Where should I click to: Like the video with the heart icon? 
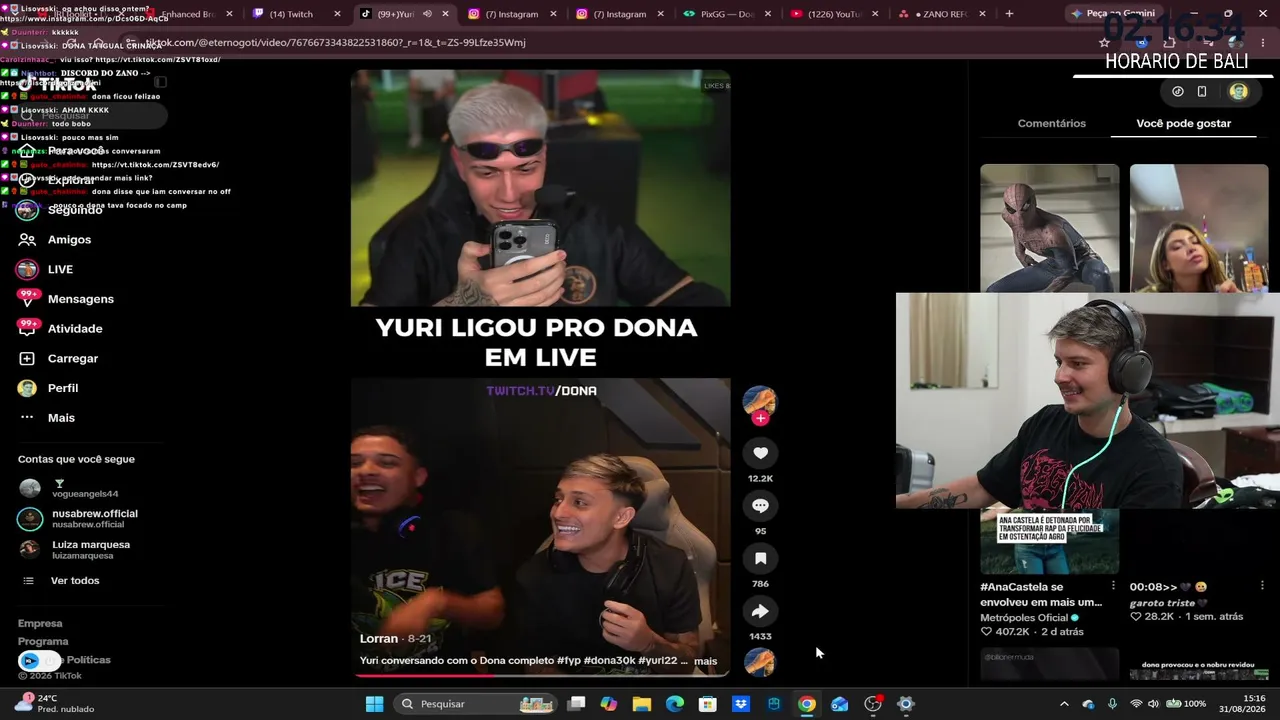760,453
